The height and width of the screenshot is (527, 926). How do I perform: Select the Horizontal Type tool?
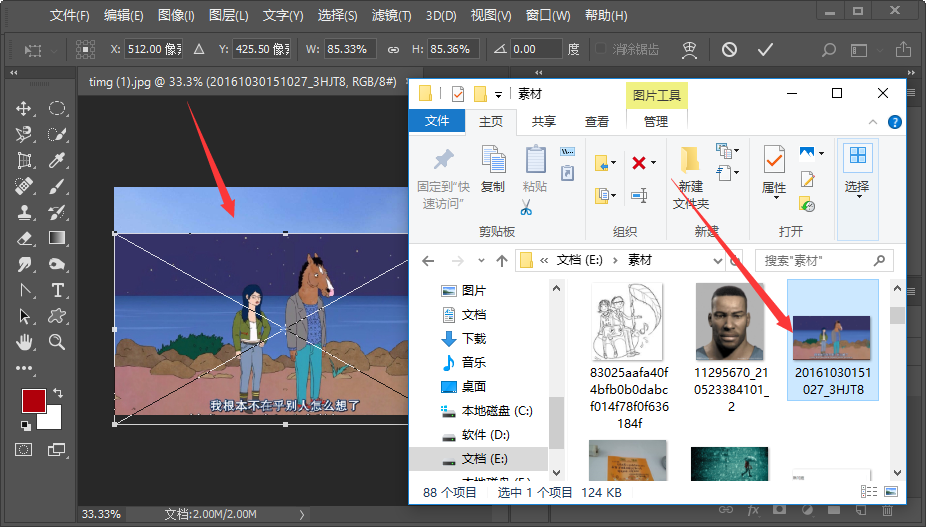point(57,290)
